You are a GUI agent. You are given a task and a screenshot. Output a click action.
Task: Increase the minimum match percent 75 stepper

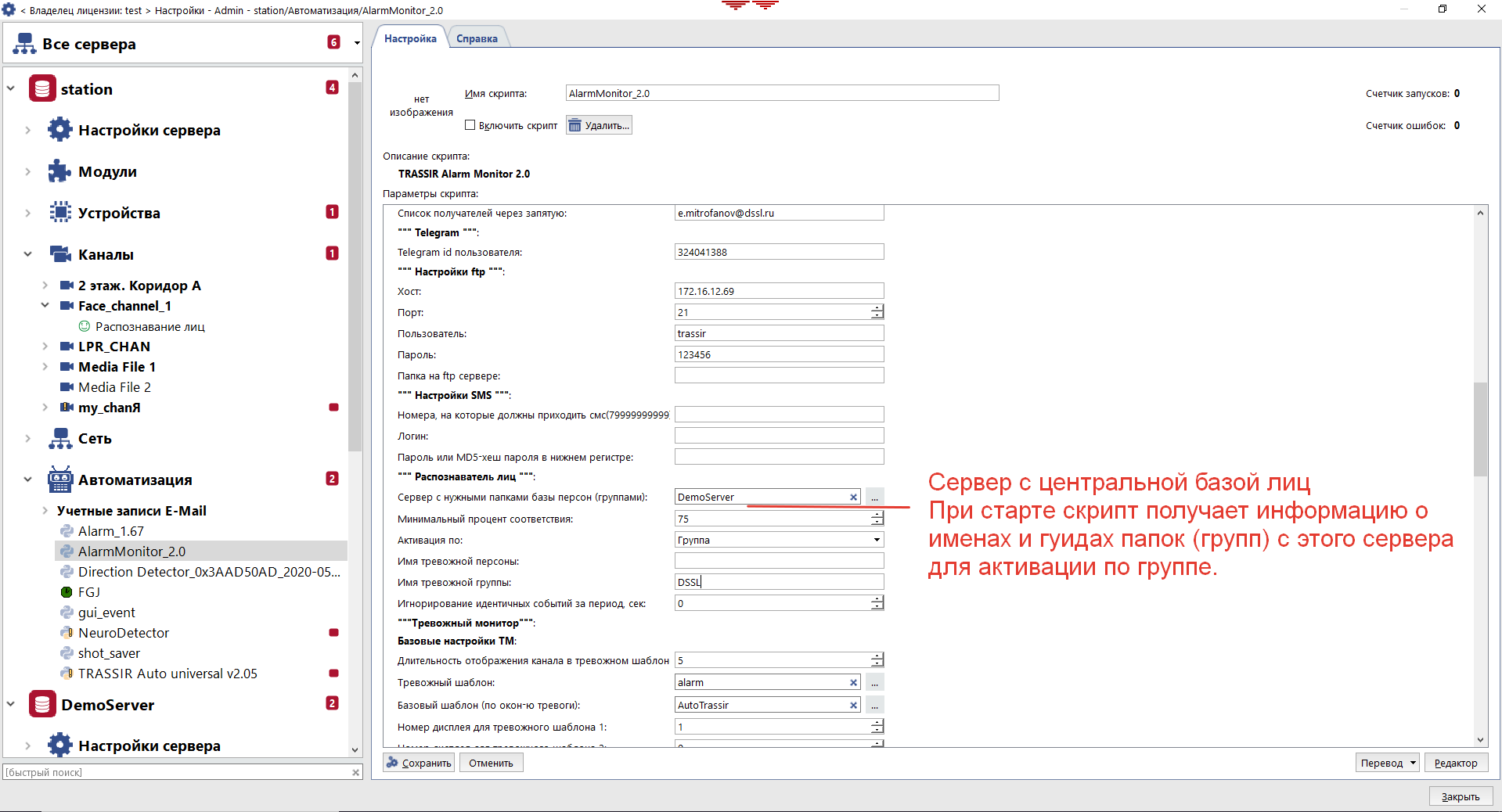[x=877, y=515]
